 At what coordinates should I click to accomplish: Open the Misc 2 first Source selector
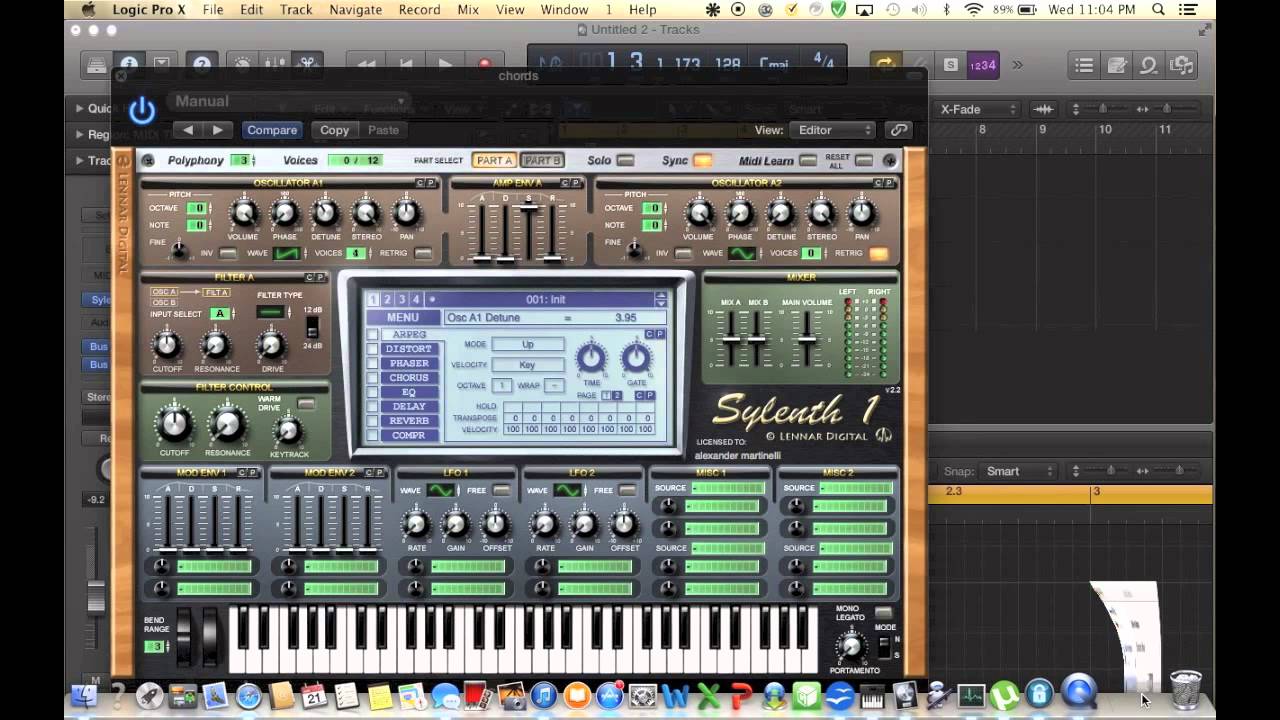point(855,488)
